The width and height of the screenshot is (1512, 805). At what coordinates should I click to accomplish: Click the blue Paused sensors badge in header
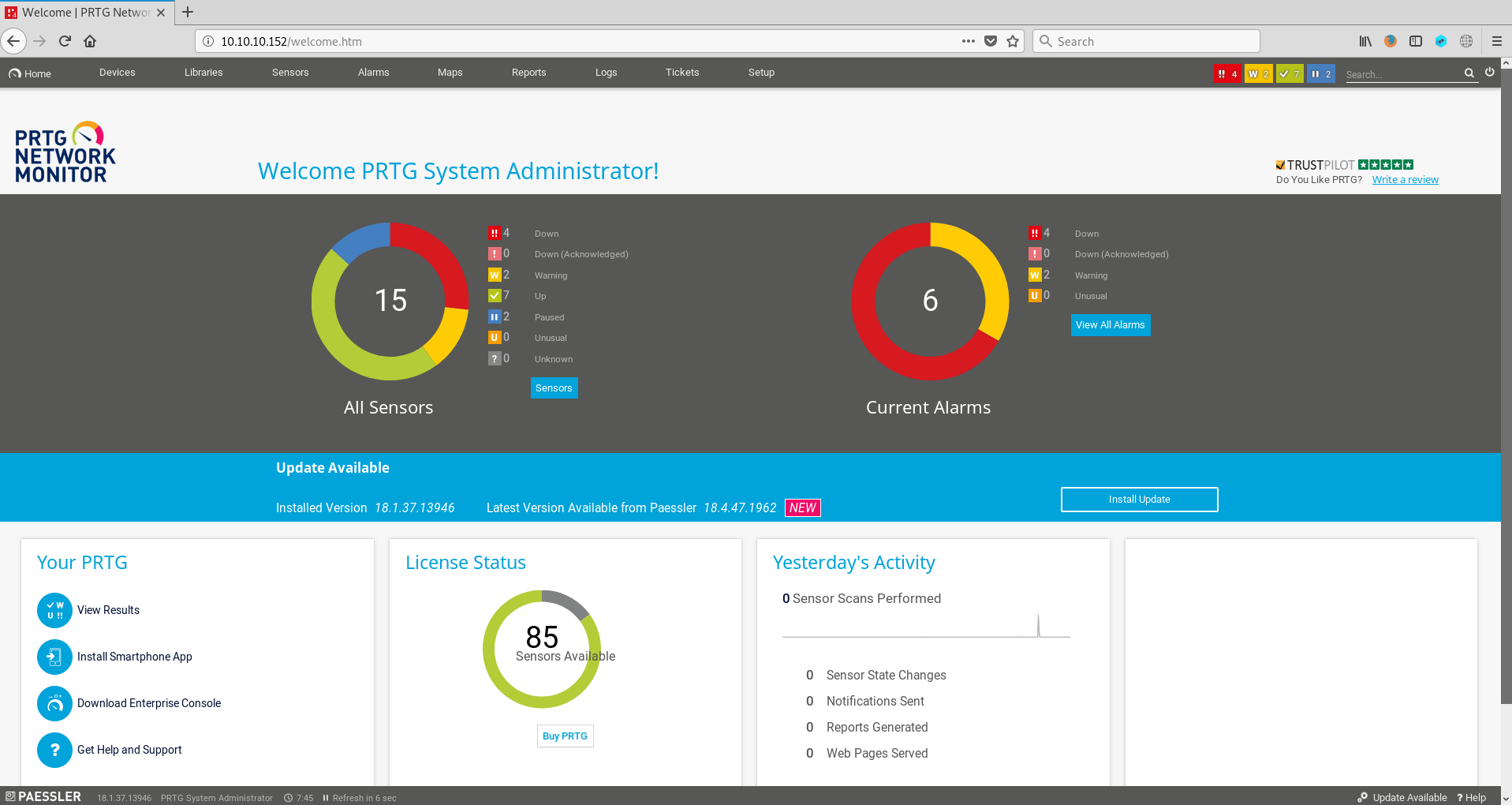point(1321,74)
